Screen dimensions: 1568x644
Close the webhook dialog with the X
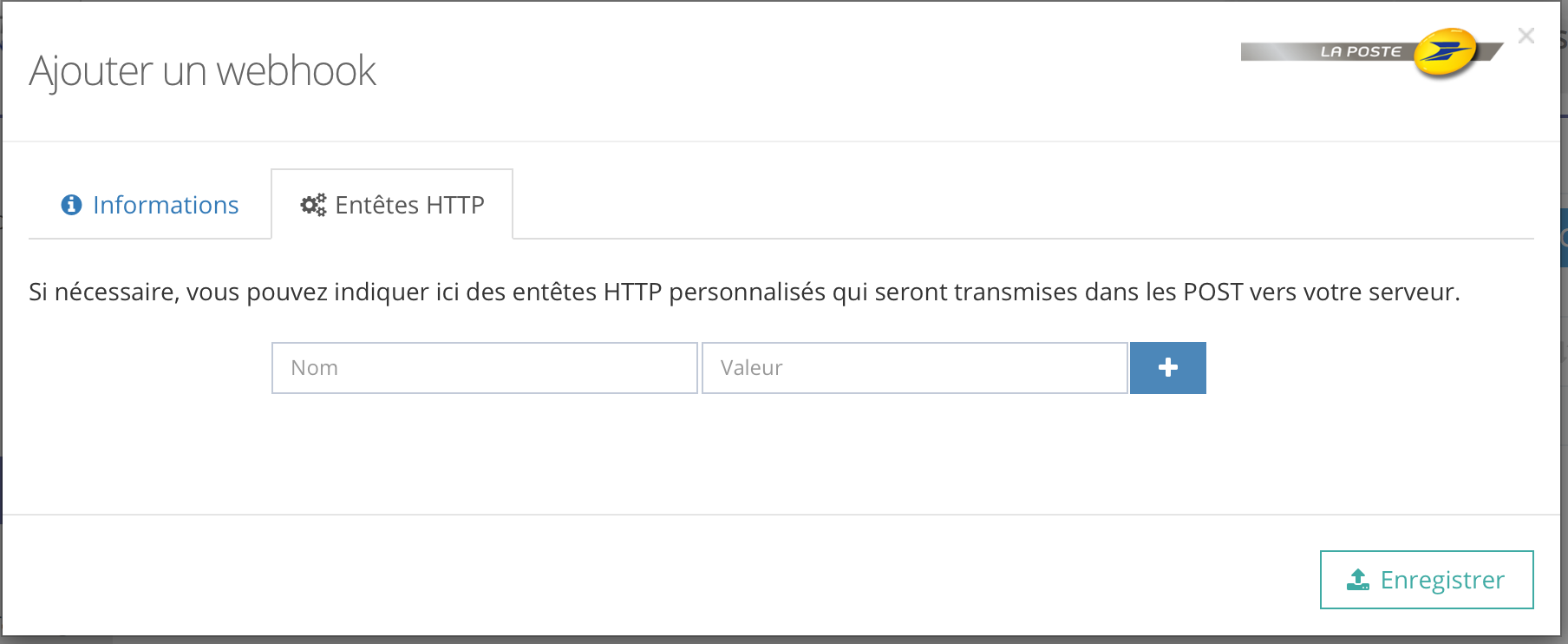pyautogui.click(x=1526, y=36)
